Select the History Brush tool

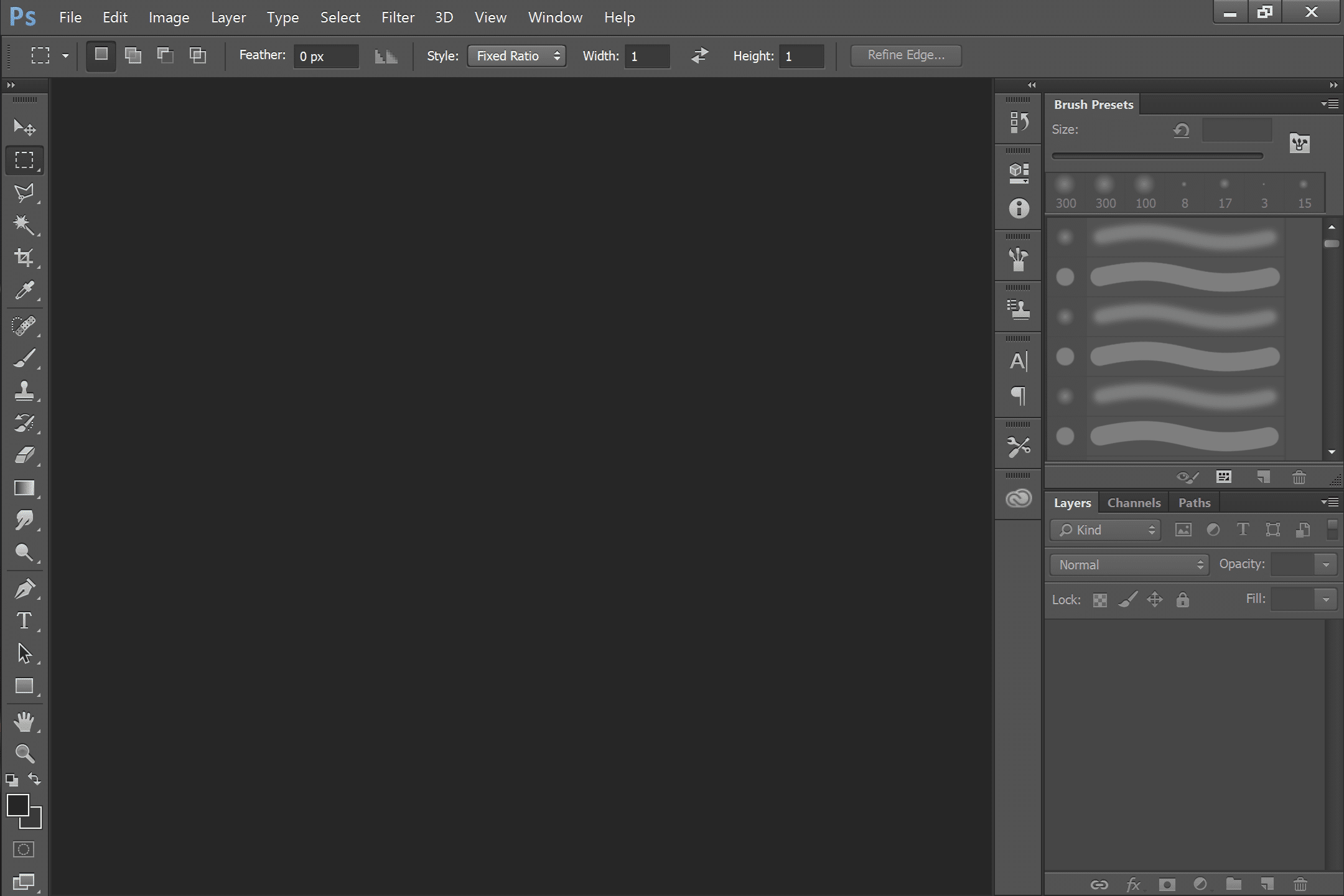[24, 422]
